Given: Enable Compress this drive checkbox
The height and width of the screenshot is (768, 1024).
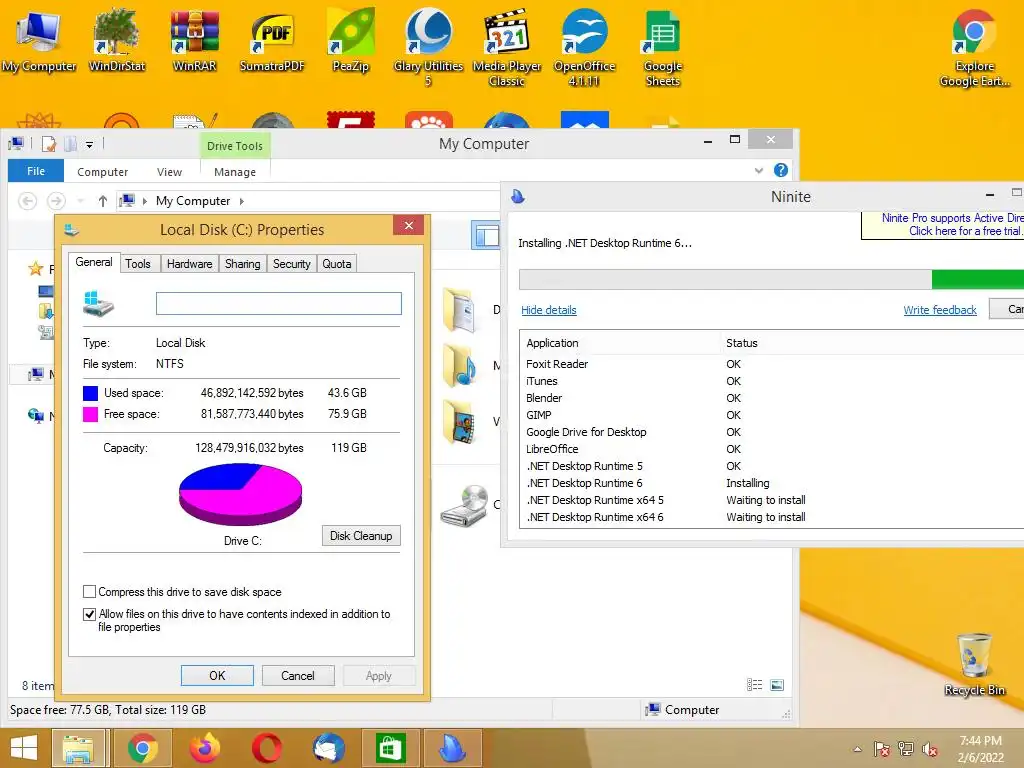Looking at the screenshot, I should point(89,592).
